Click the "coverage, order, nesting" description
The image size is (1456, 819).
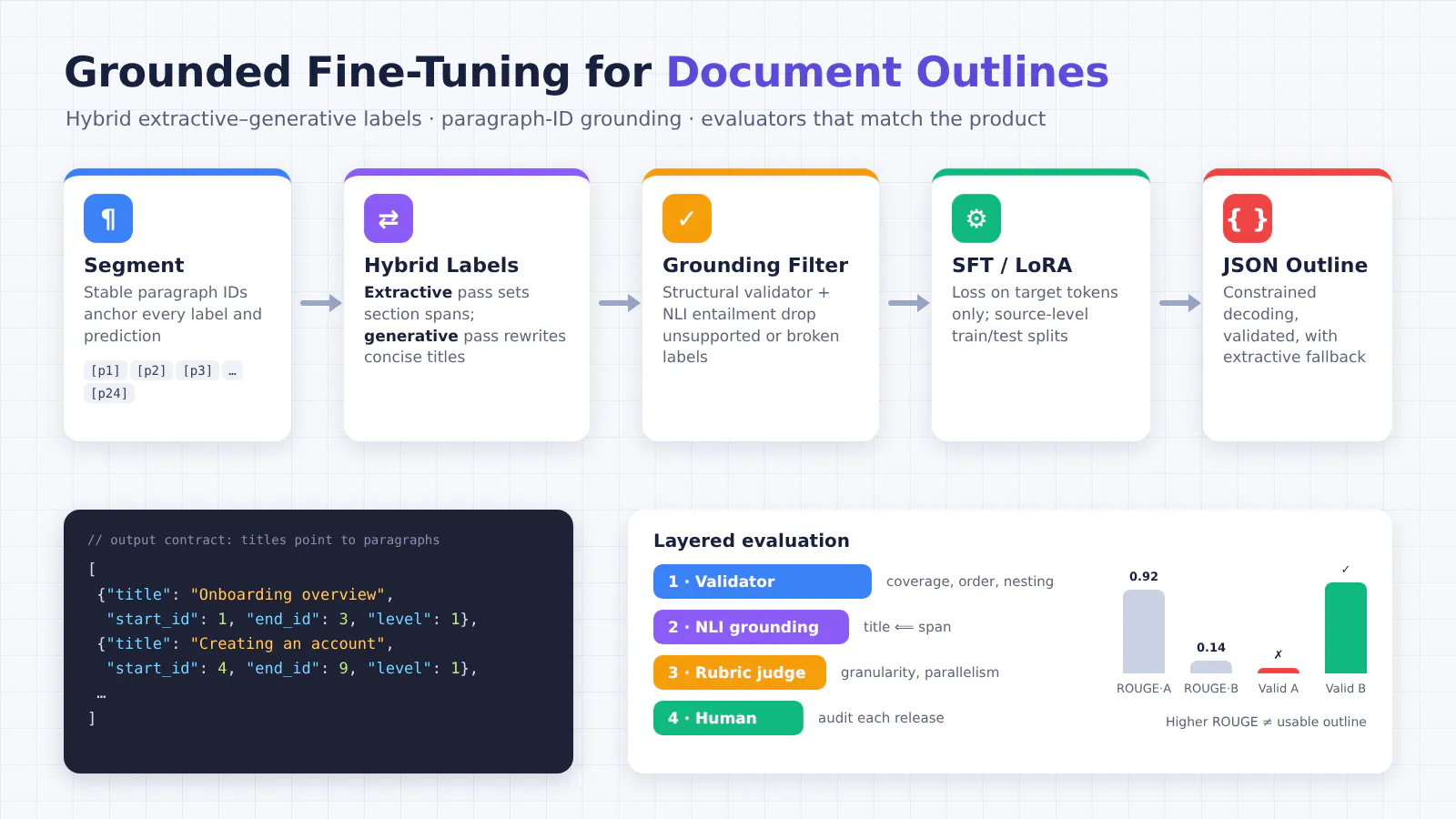coord(970,581)
